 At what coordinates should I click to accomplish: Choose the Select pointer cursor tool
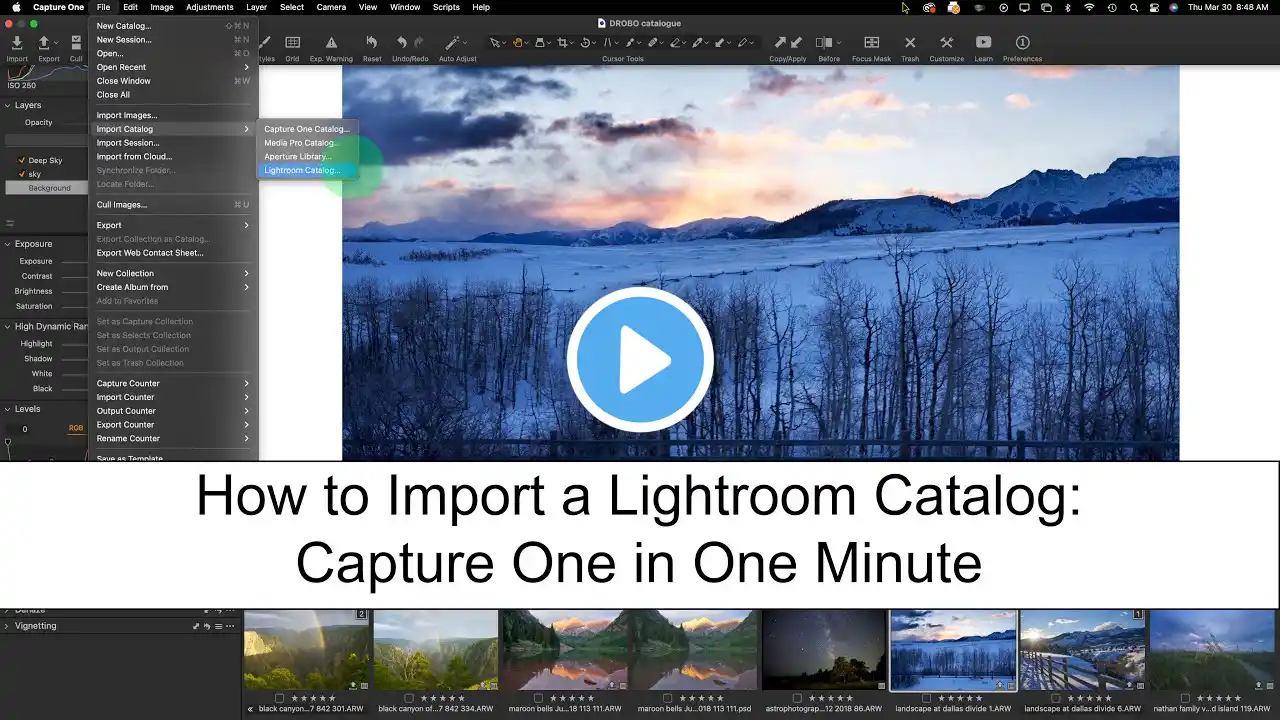[x=495, y=43]
